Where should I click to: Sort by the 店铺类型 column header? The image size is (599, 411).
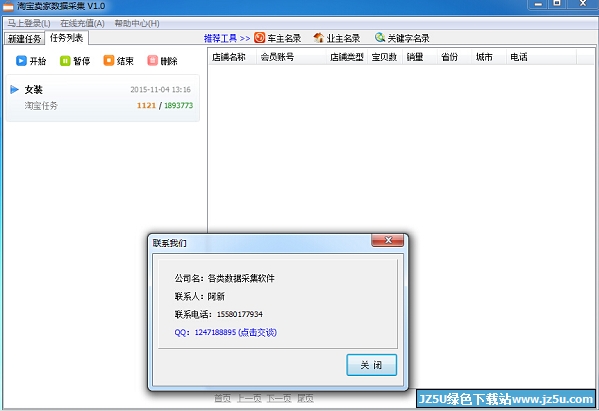tap(347, 57)
